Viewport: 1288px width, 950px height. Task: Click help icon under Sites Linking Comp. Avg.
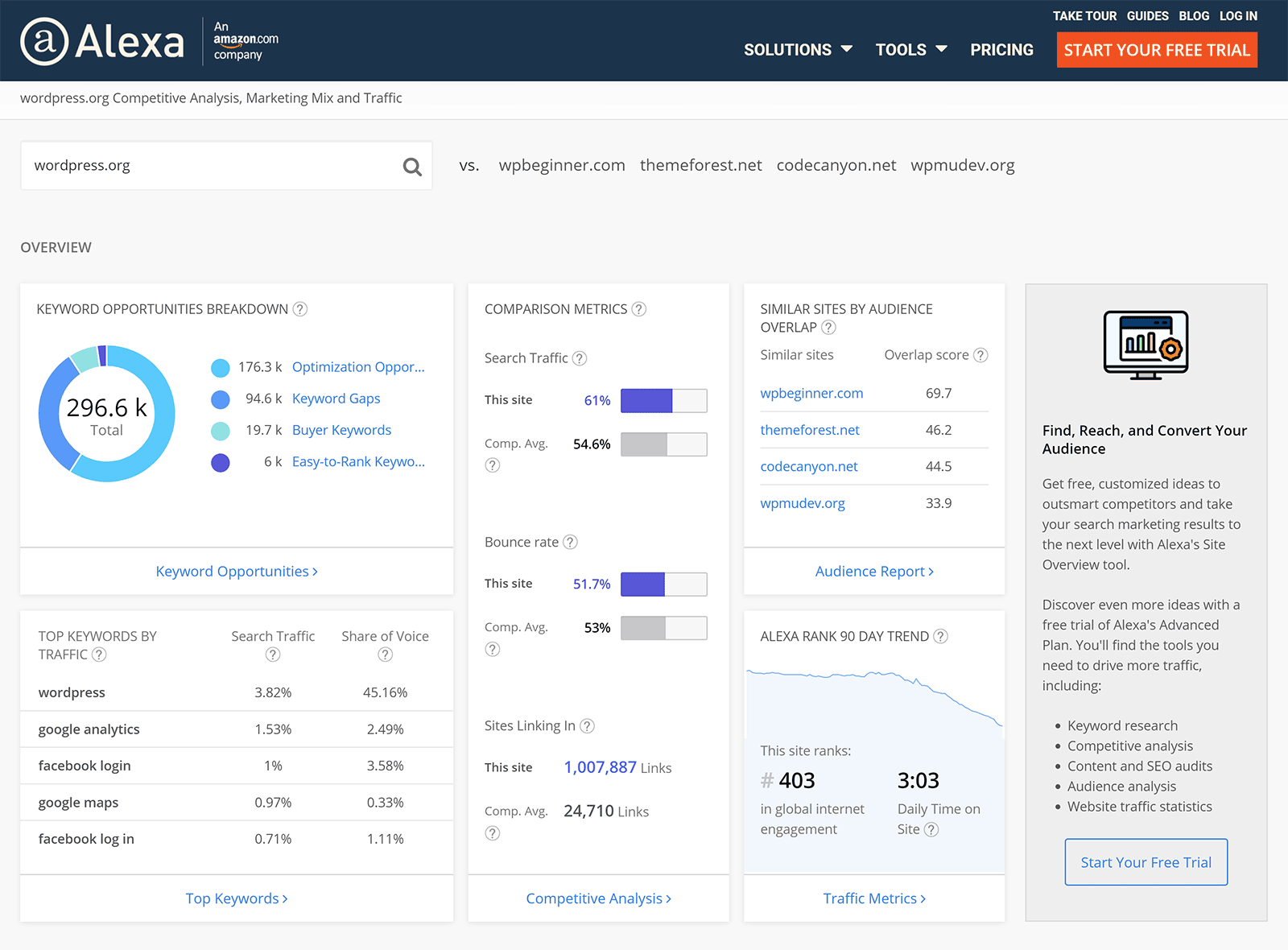point(493,833)
